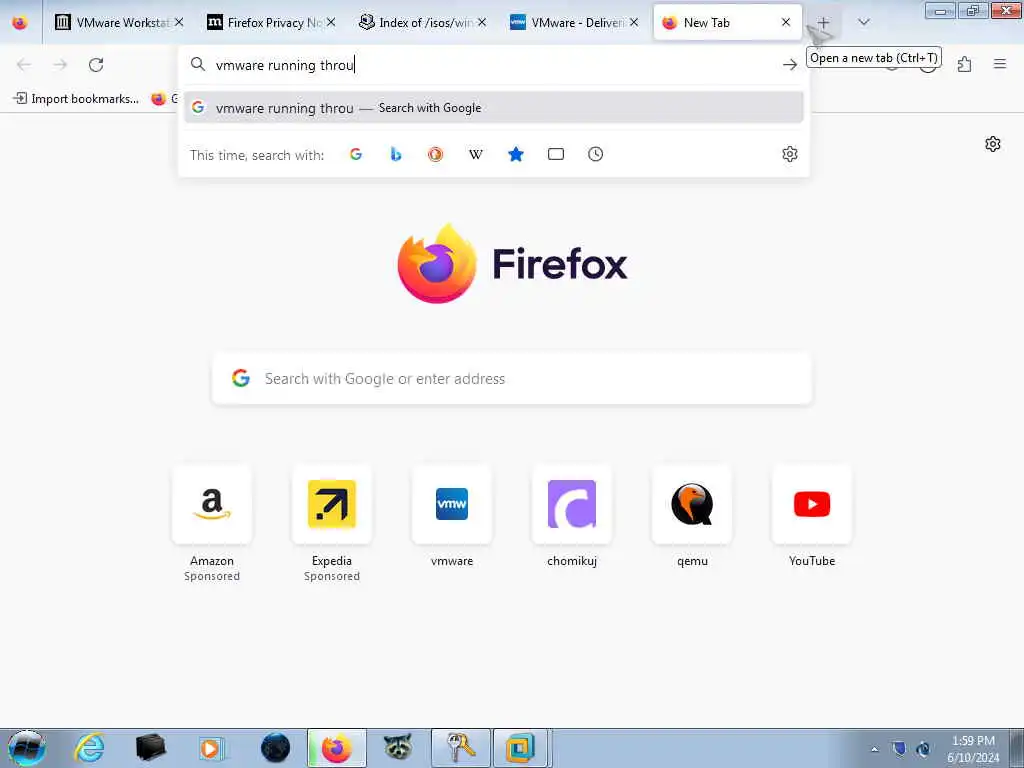The height and width of the screenshot is (768, 1024).
Task: Search this time with Google icon
Action: tap(356, 154)
